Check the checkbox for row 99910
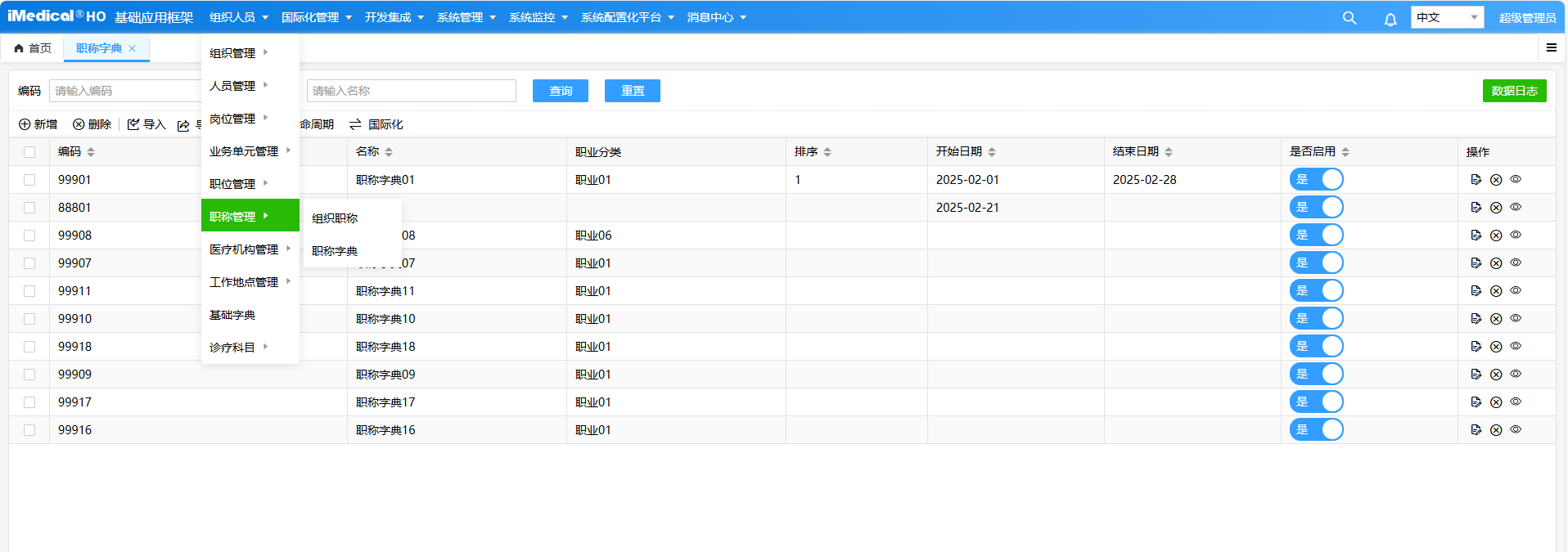 [29, 319]
